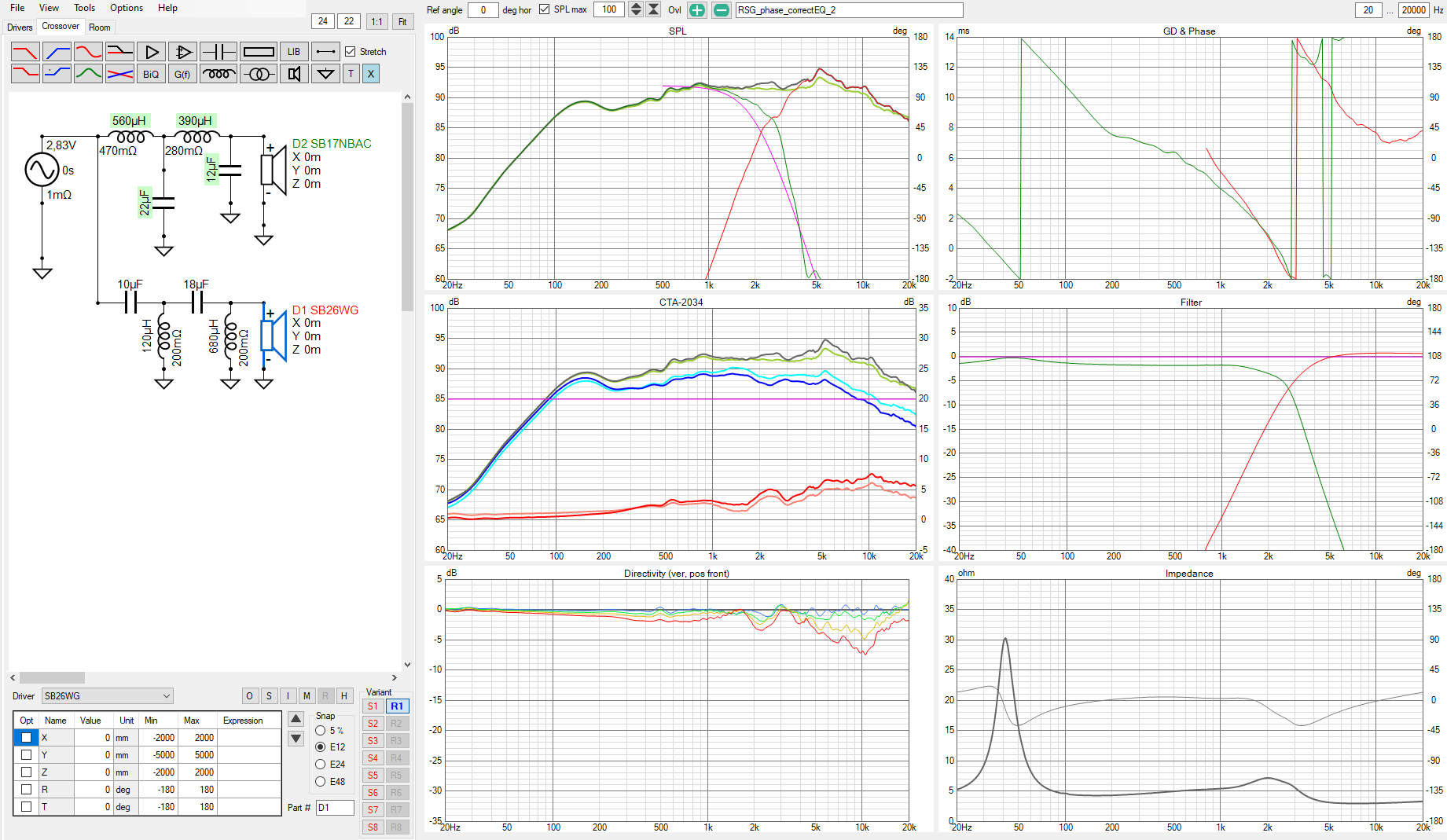The width and height of the screenshot is (1447, 840).
Task: Select the inductor coil component tool
Action: (x=219, y=74)
